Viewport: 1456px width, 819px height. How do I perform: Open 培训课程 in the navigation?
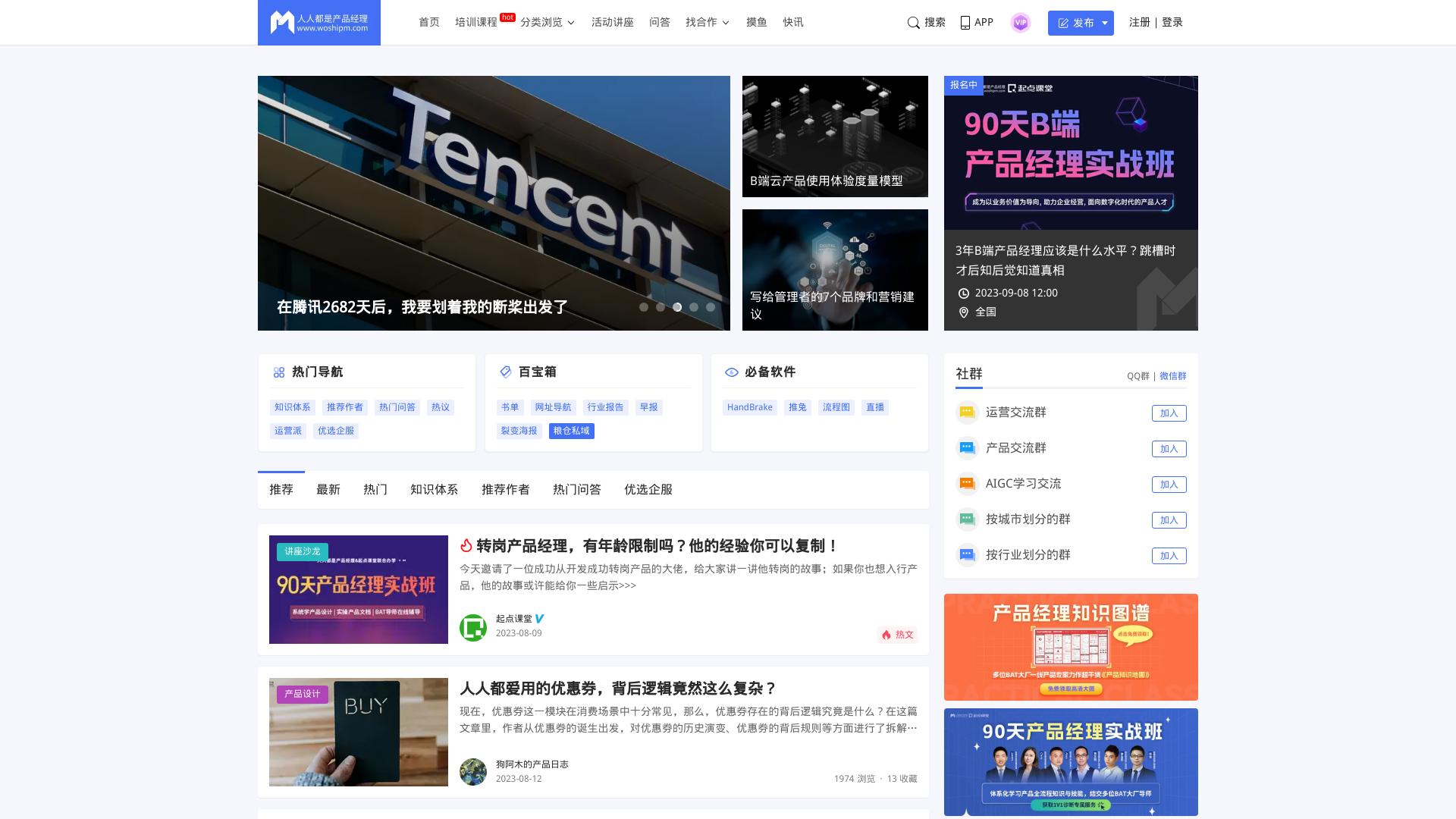476,23
